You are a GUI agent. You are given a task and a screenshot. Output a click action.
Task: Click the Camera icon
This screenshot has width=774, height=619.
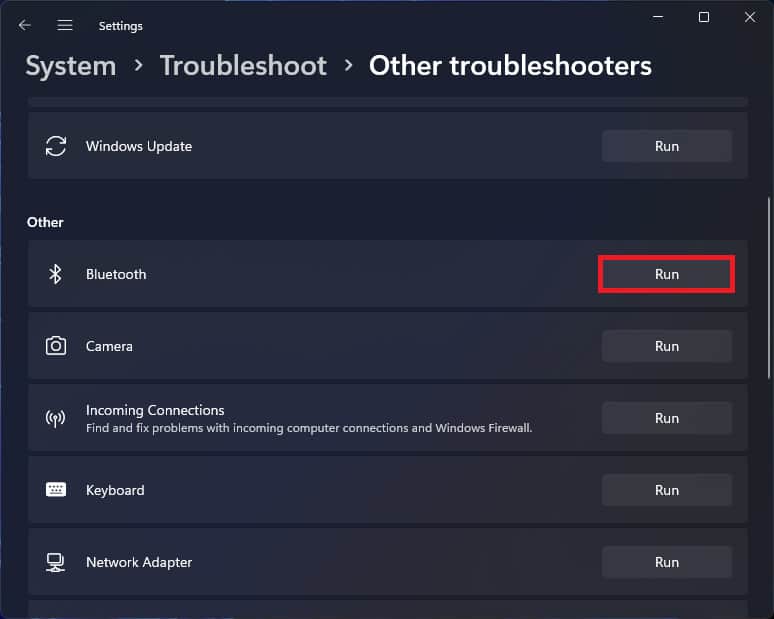tap(56, 346)
